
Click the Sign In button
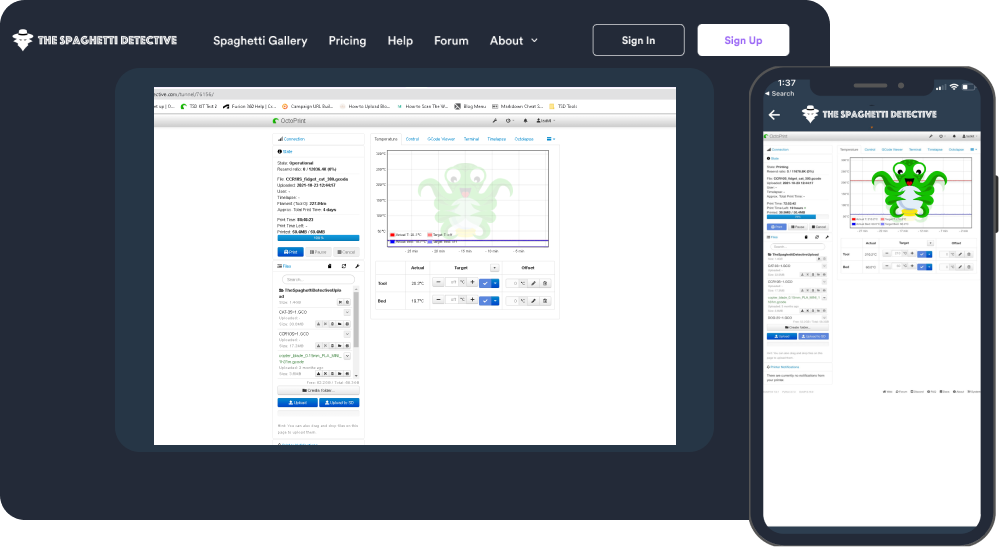(638, 40)
